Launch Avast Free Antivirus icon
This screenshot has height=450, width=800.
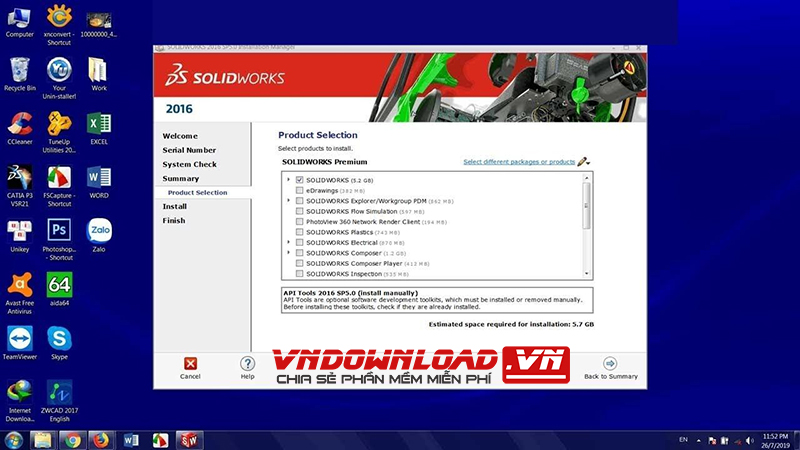[19, 293]
